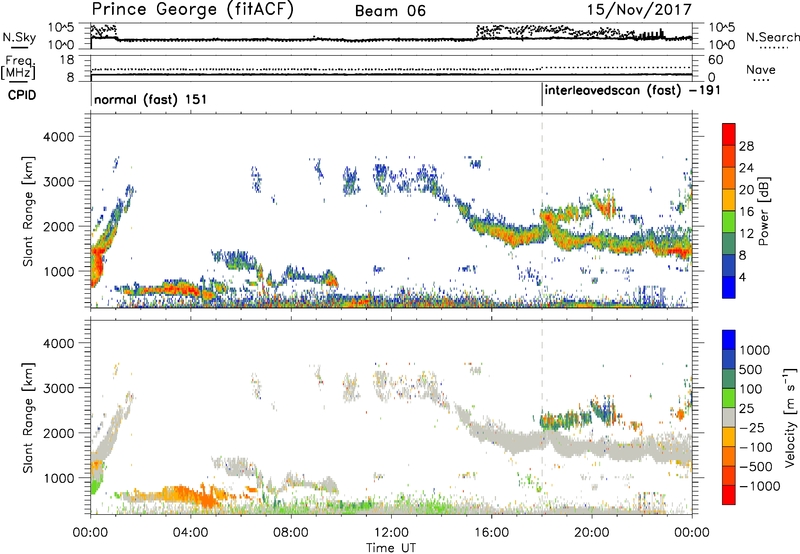Click the date '15/Nov/2017'
The height and width of the screenshot is (554, 800).
pos(639,9)
